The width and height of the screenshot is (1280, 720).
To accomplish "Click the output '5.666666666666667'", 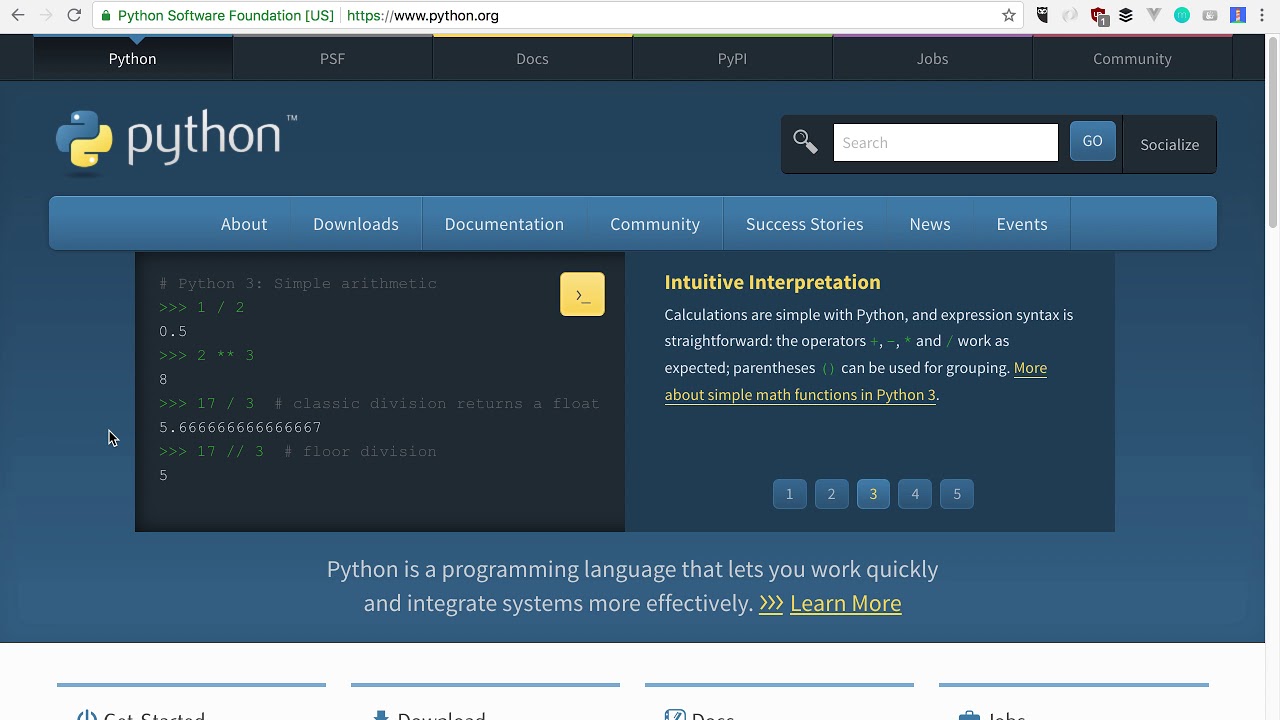I will click(x=240, y=428).
